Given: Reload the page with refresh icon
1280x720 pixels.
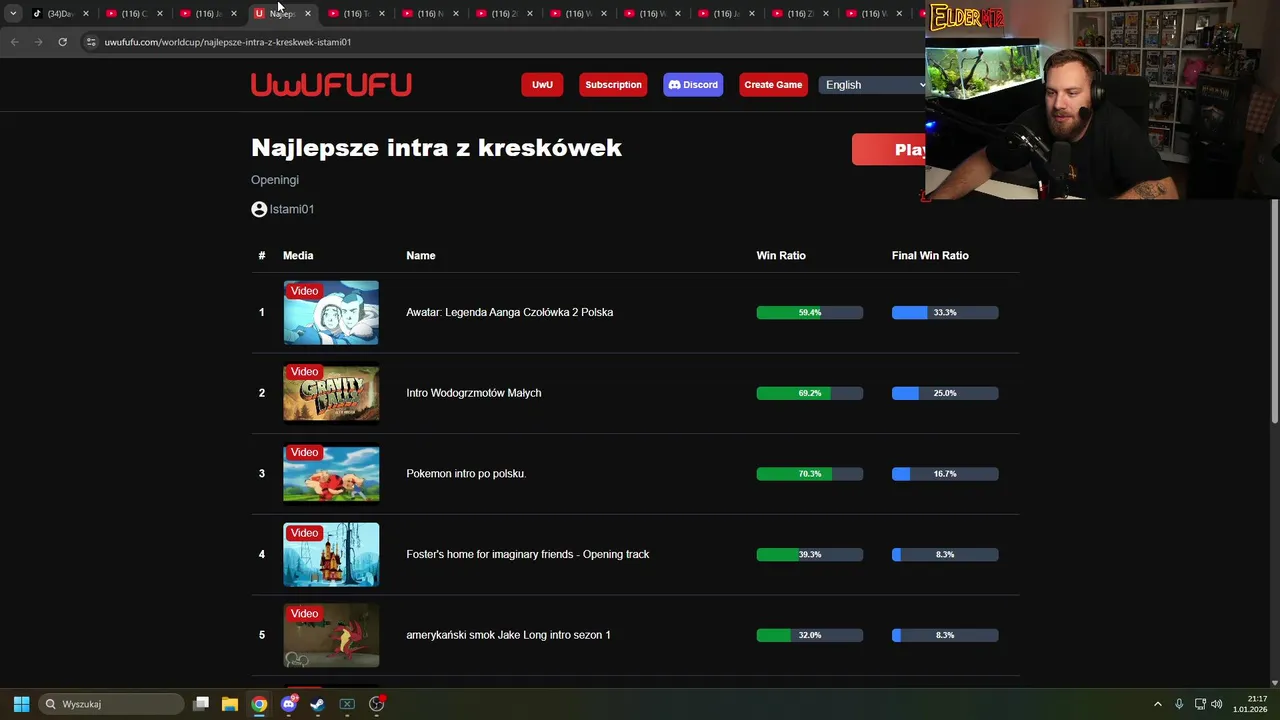Looking at the screenshot, I should 62,42.
